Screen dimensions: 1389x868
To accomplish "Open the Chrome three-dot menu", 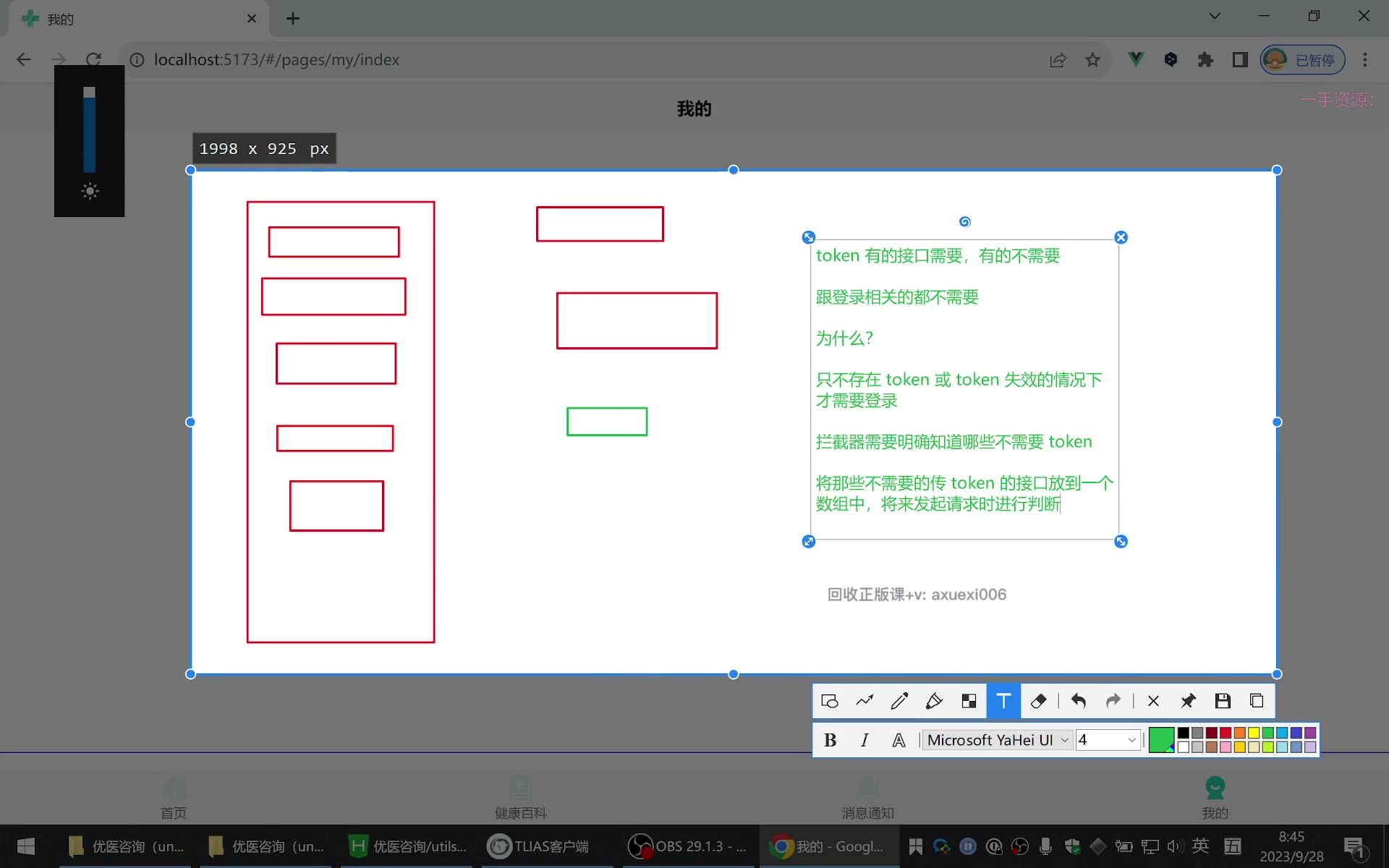I will click(x=1365, y=60).
